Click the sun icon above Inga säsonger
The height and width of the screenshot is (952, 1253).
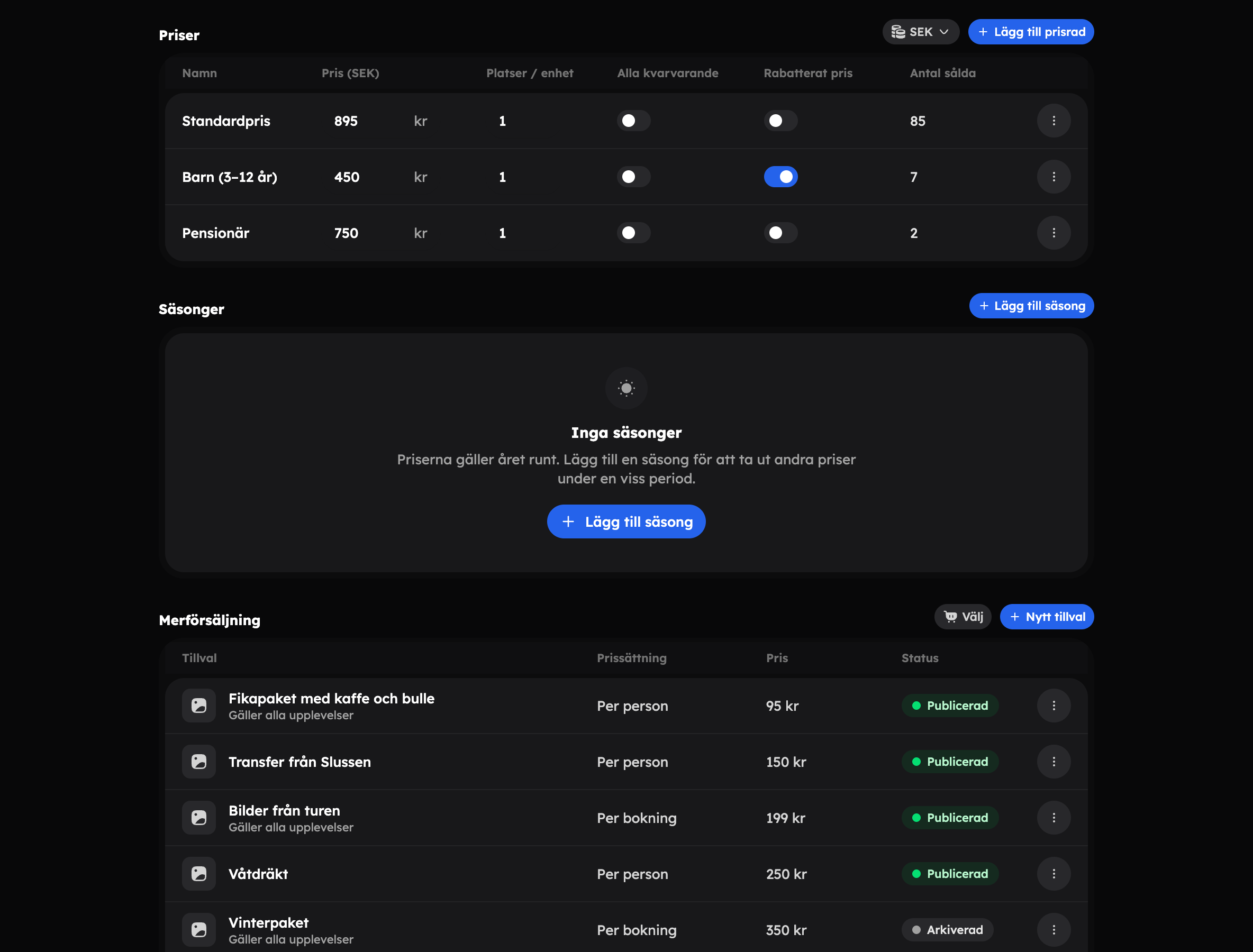point(626,388)
